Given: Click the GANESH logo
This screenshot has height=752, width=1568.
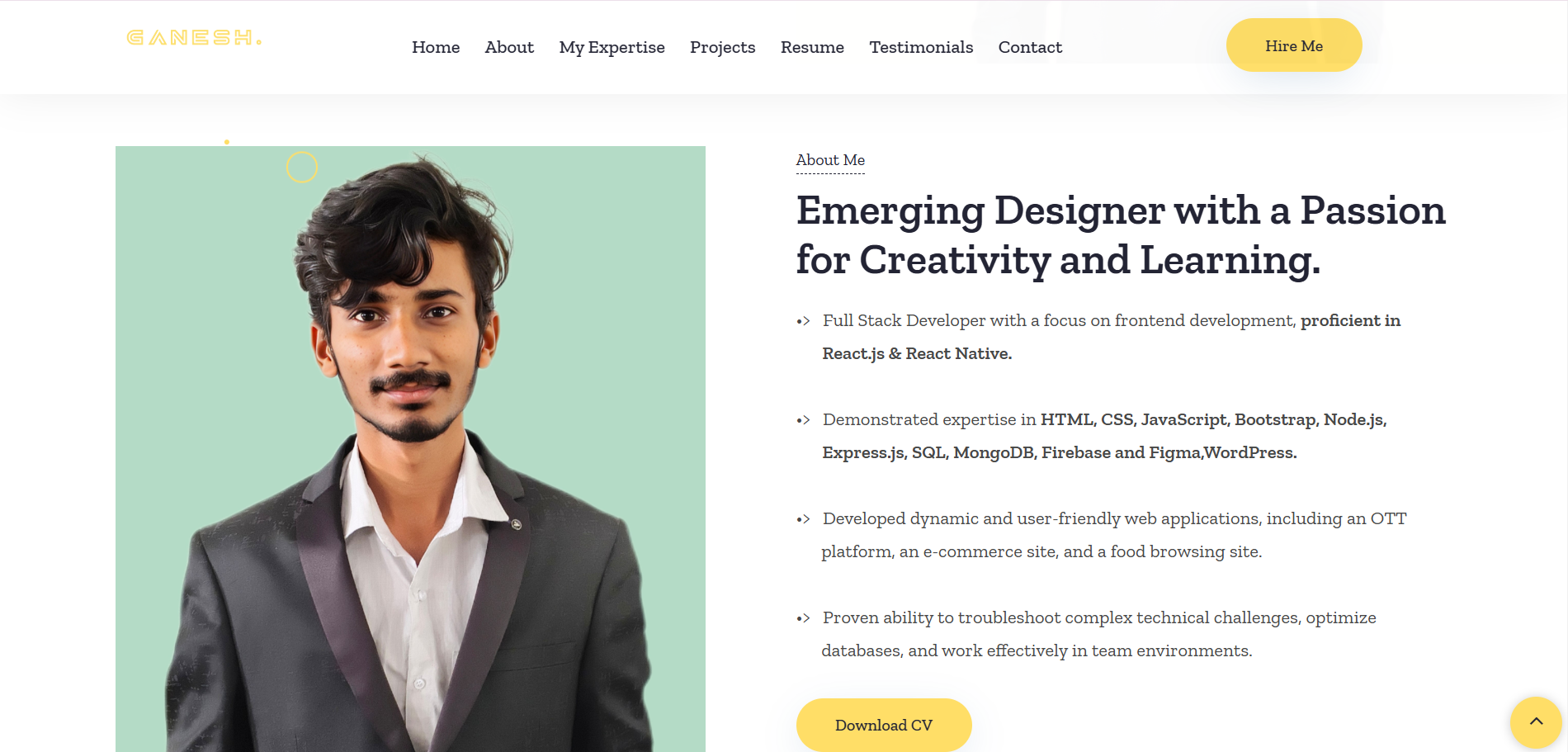Looking at the screenshot, I should click(x=194, y=38).
